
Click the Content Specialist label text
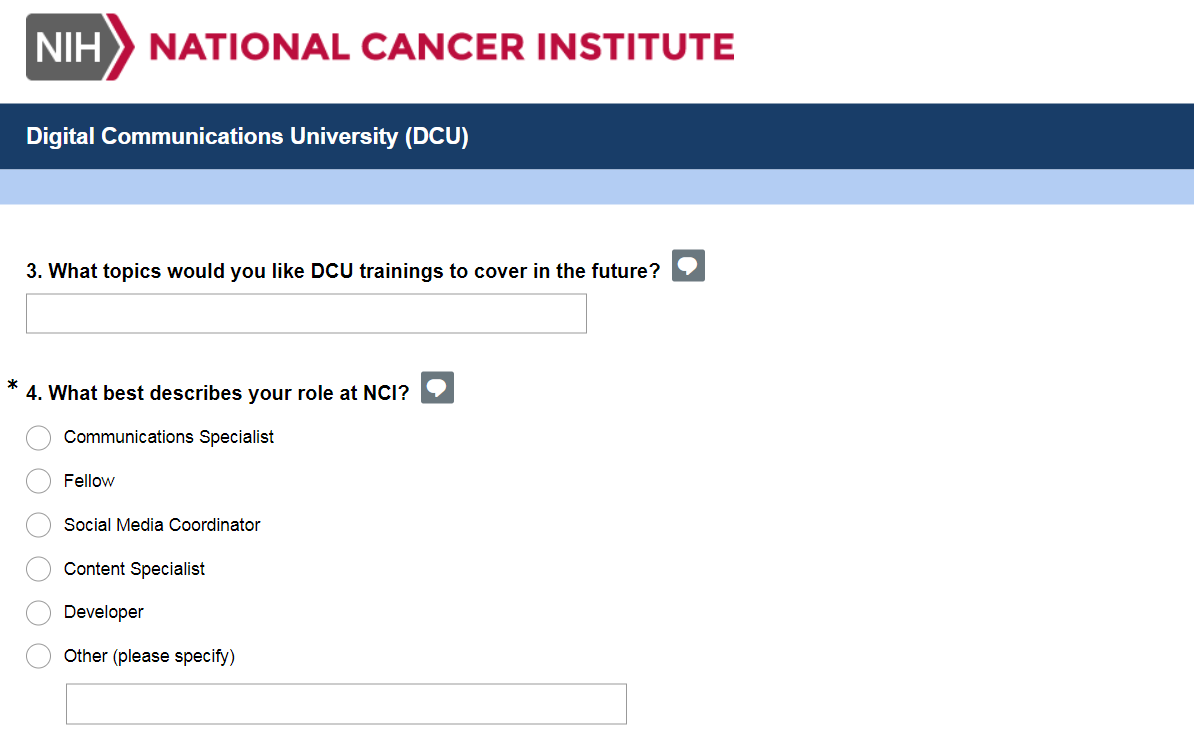(134, 569)
